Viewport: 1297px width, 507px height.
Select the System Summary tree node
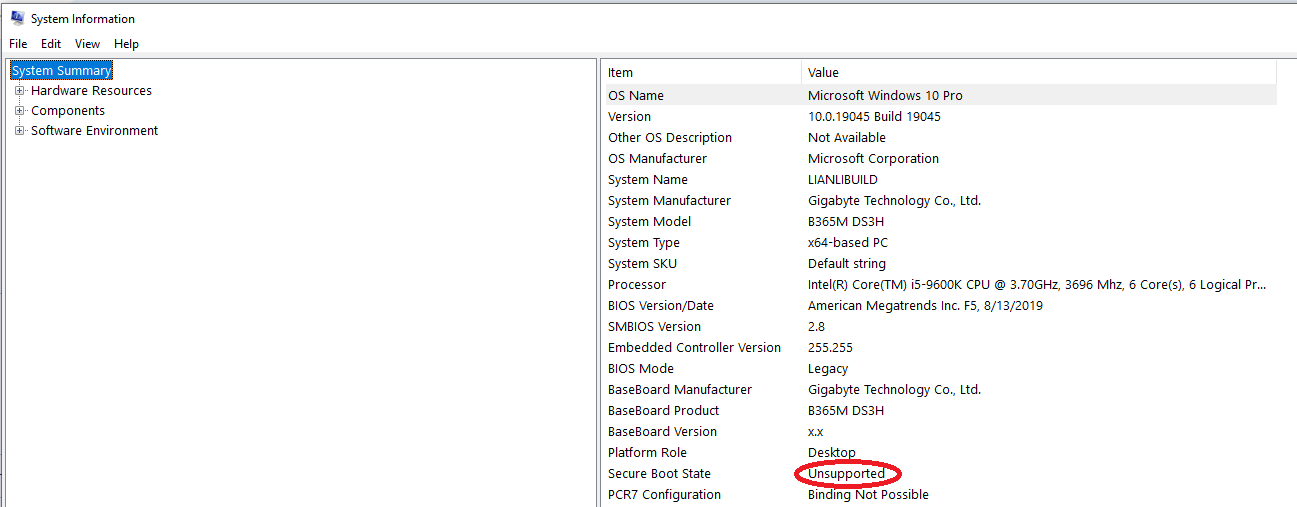pos(61,71)
